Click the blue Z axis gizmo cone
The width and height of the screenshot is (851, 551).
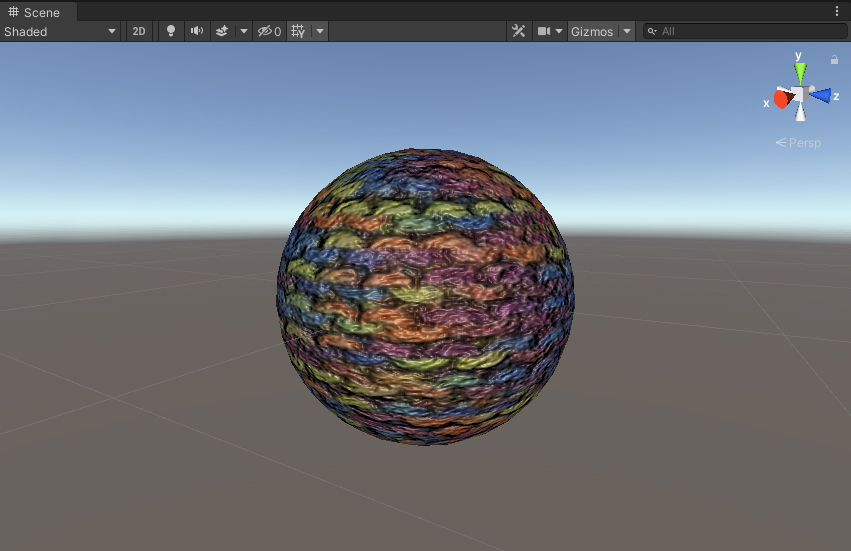click(822, 95)
